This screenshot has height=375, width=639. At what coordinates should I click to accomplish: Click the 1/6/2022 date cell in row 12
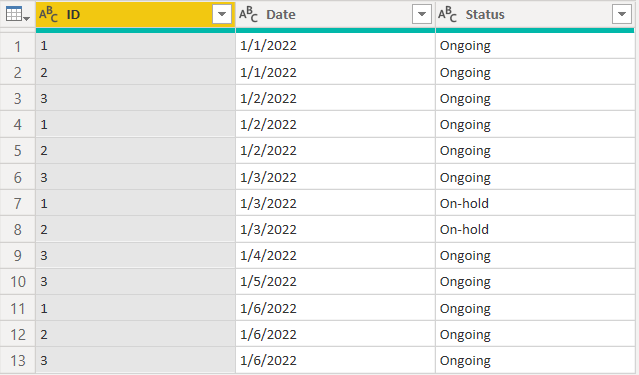[x=335, y=335]
